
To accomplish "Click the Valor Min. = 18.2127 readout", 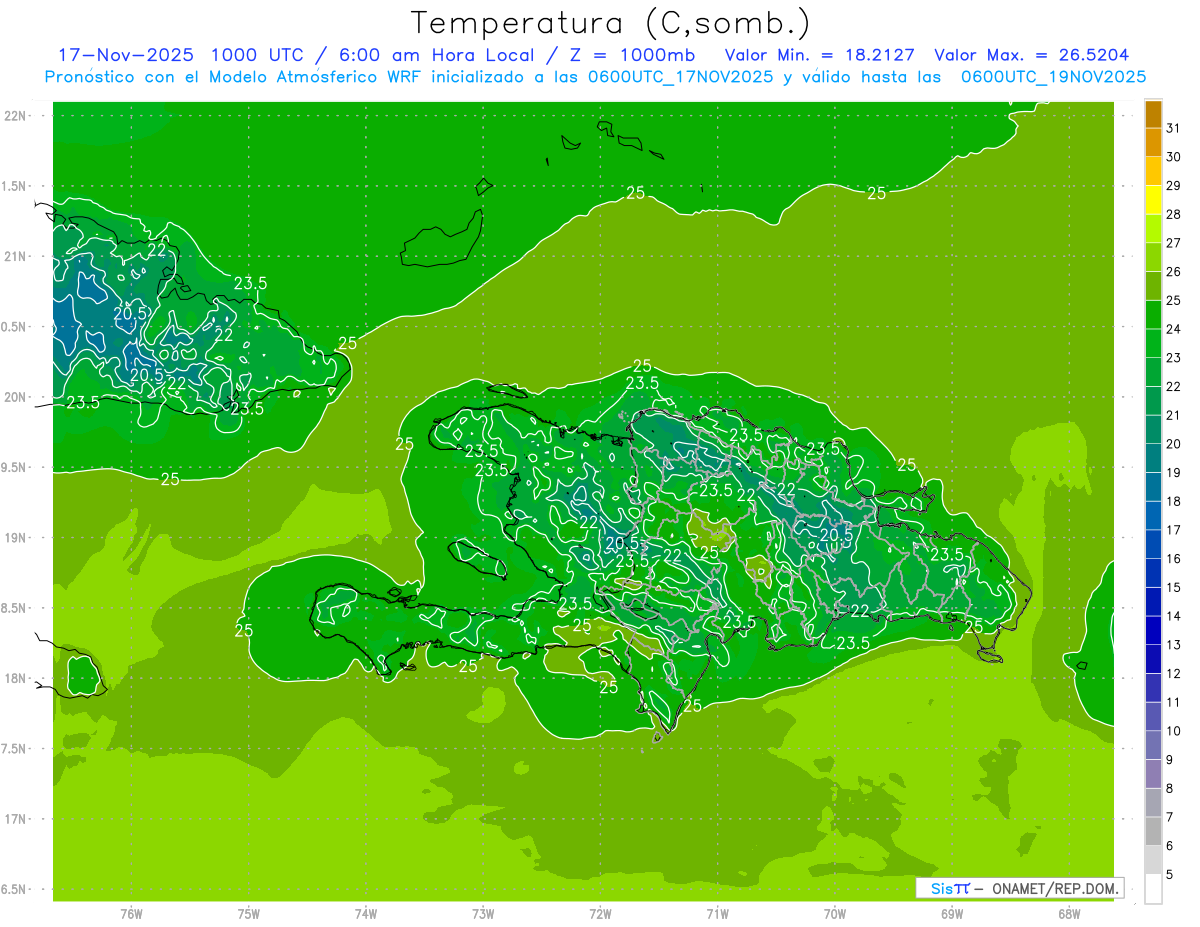I will (819, 56).
